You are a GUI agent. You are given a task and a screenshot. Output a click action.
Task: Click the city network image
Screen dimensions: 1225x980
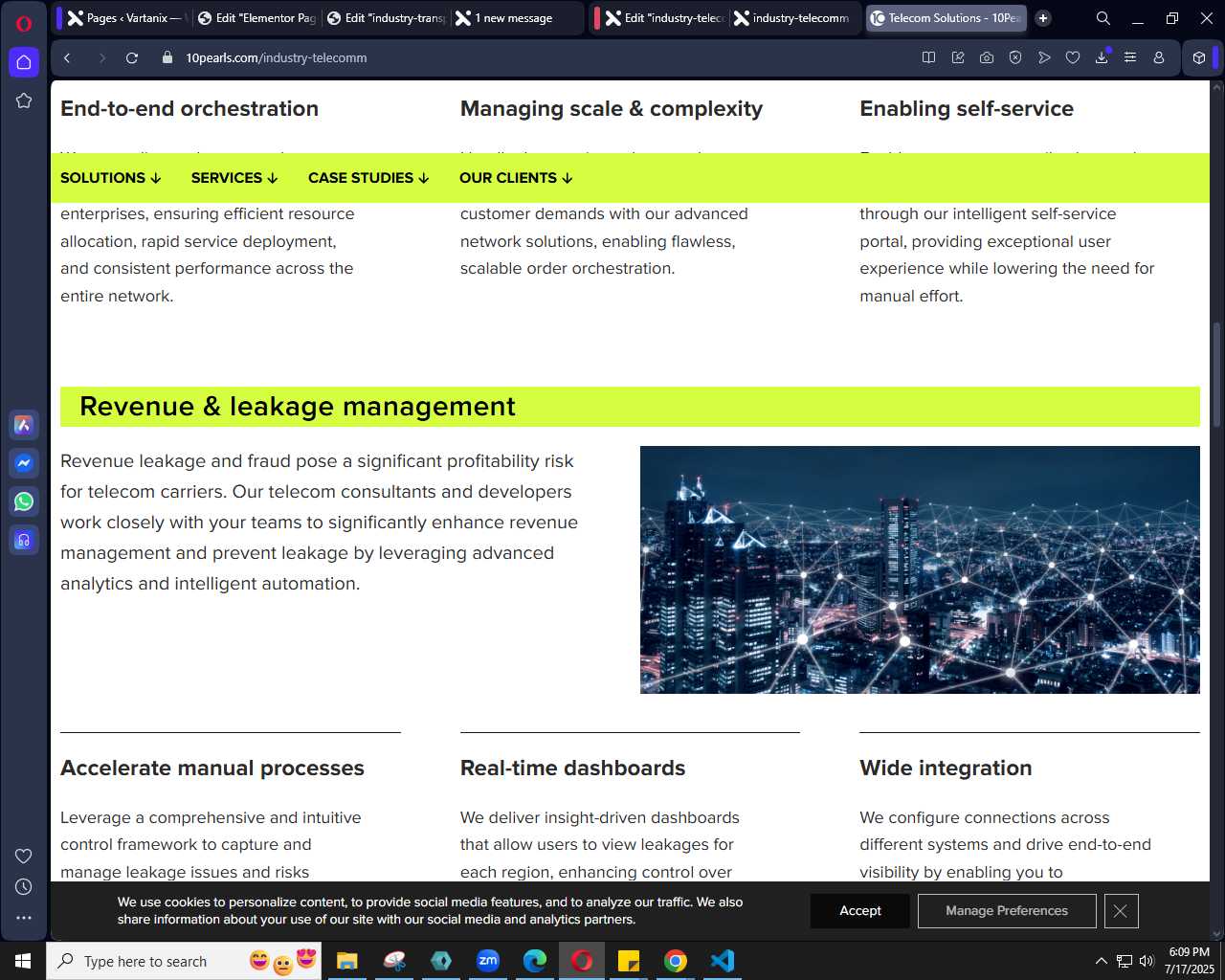[920, 569]
